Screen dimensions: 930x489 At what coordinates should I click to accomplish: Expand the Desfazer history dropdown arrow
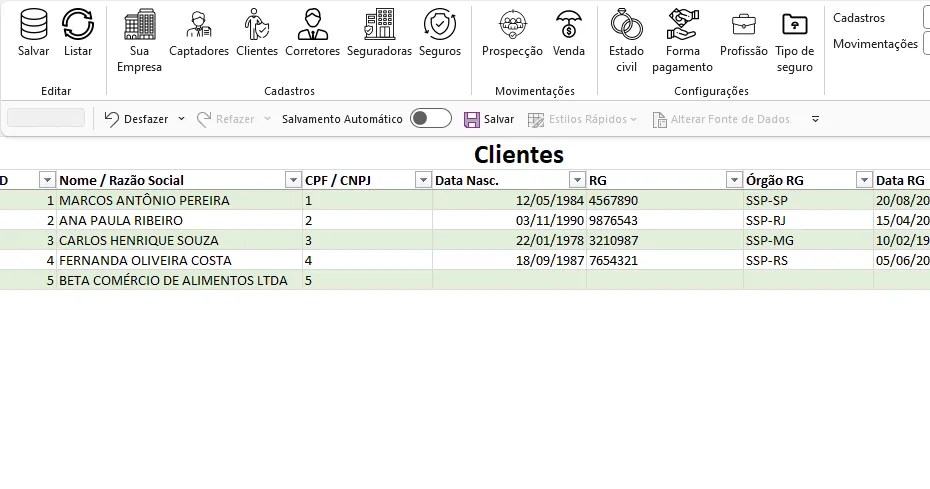181,119
